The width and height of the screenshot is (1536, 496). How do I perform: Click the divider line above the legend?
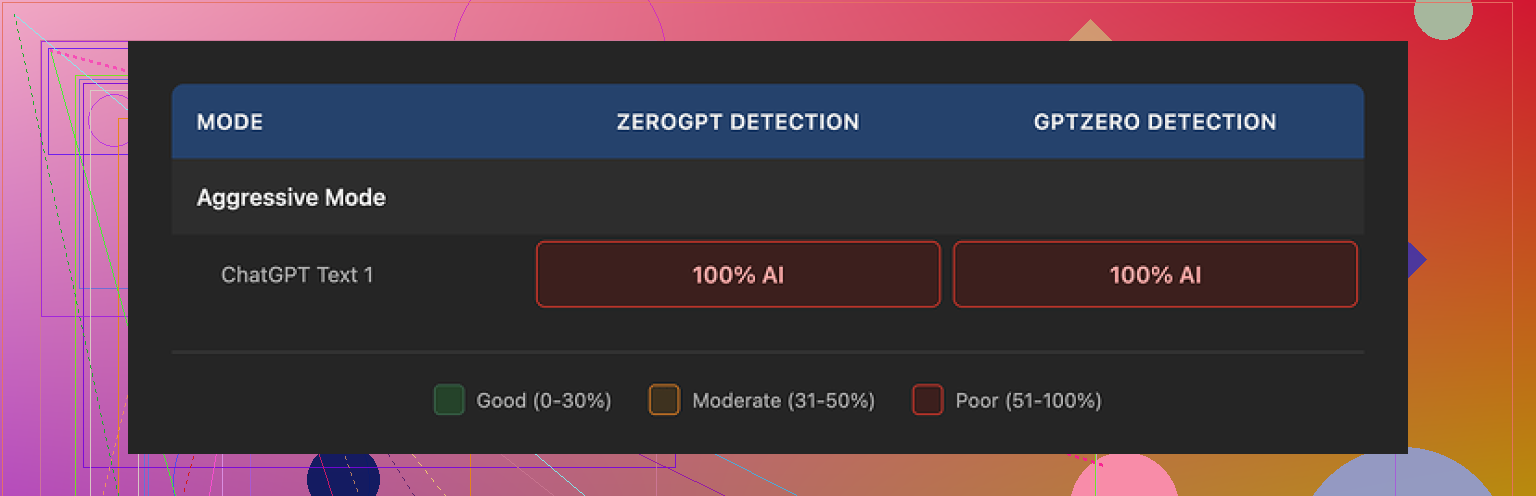(x=767, y=352)
